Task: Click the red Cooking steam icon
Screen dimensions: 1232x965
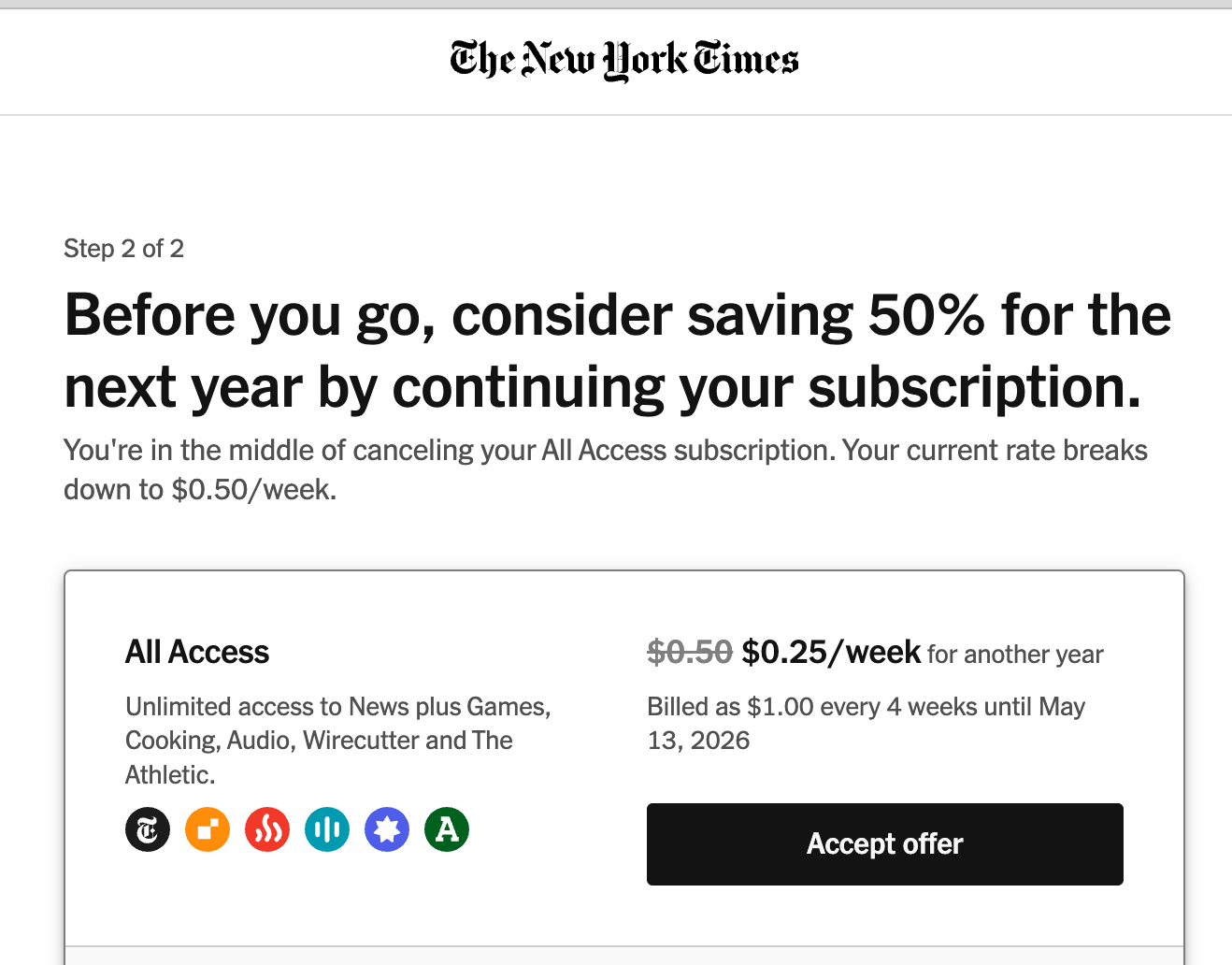Action: coord(267,829)
